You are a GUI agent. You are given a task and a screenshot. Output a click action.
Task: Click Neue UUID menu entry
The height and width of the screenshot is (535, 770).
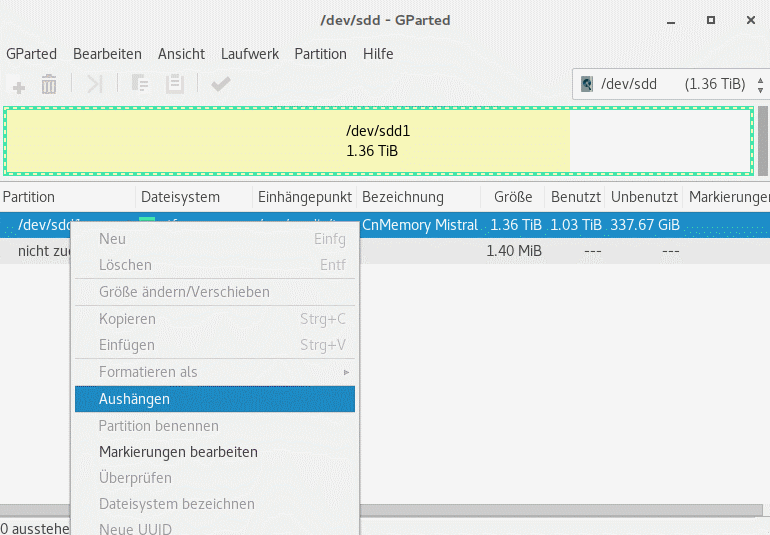(215, 528)
